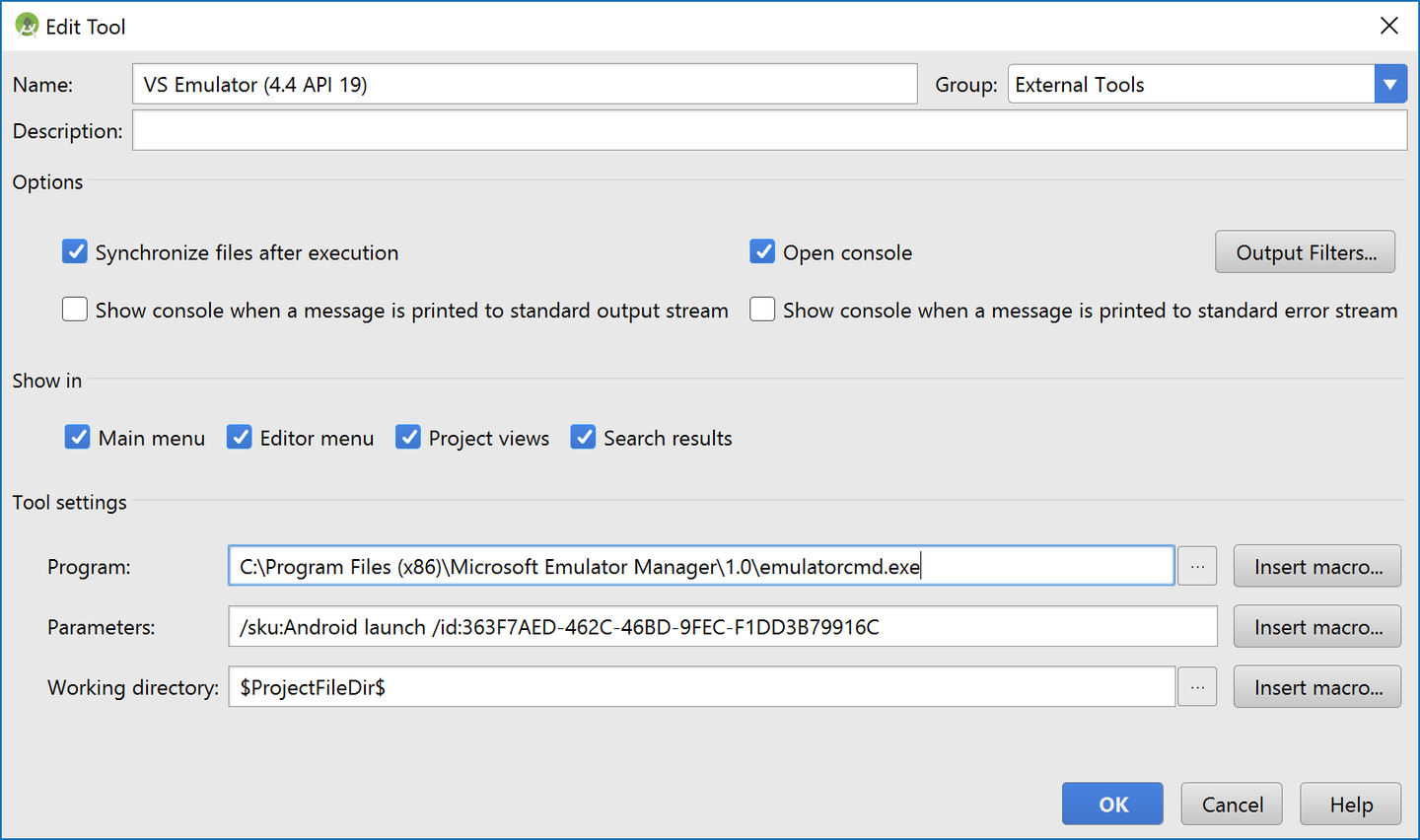Close the Edit Tool dialog

(x=1388, y=26)
